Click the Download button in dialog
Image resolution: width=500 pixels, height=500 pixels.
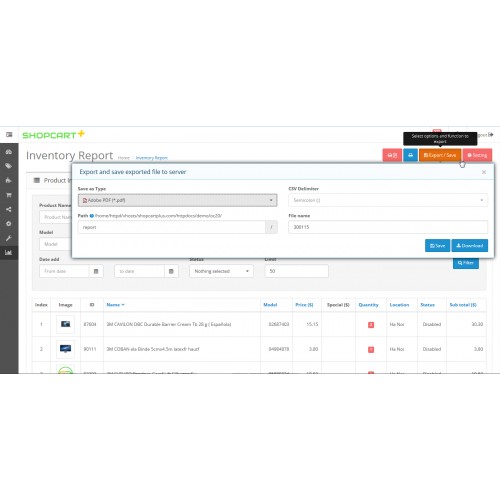[470, 246]
